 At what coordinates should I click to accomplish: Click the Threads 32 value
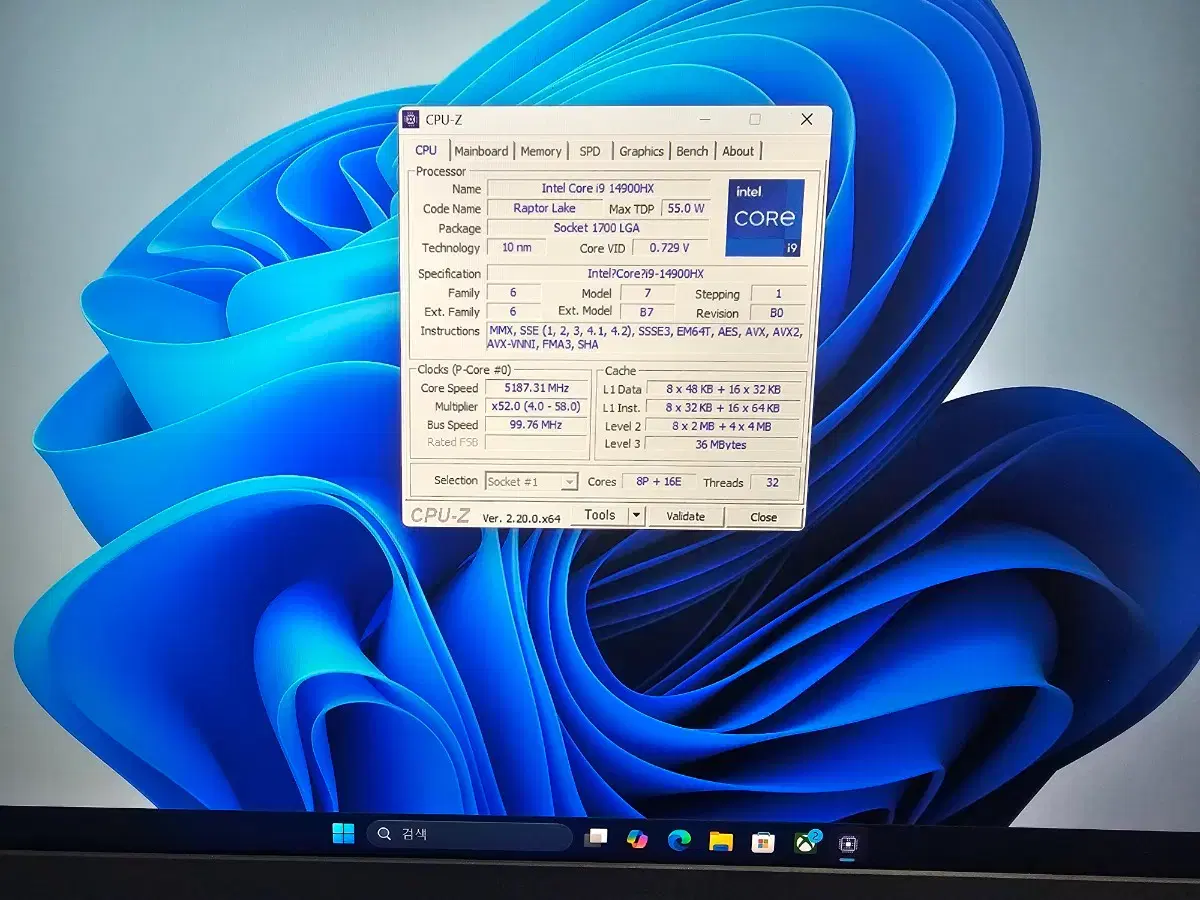tap(772, 483)
